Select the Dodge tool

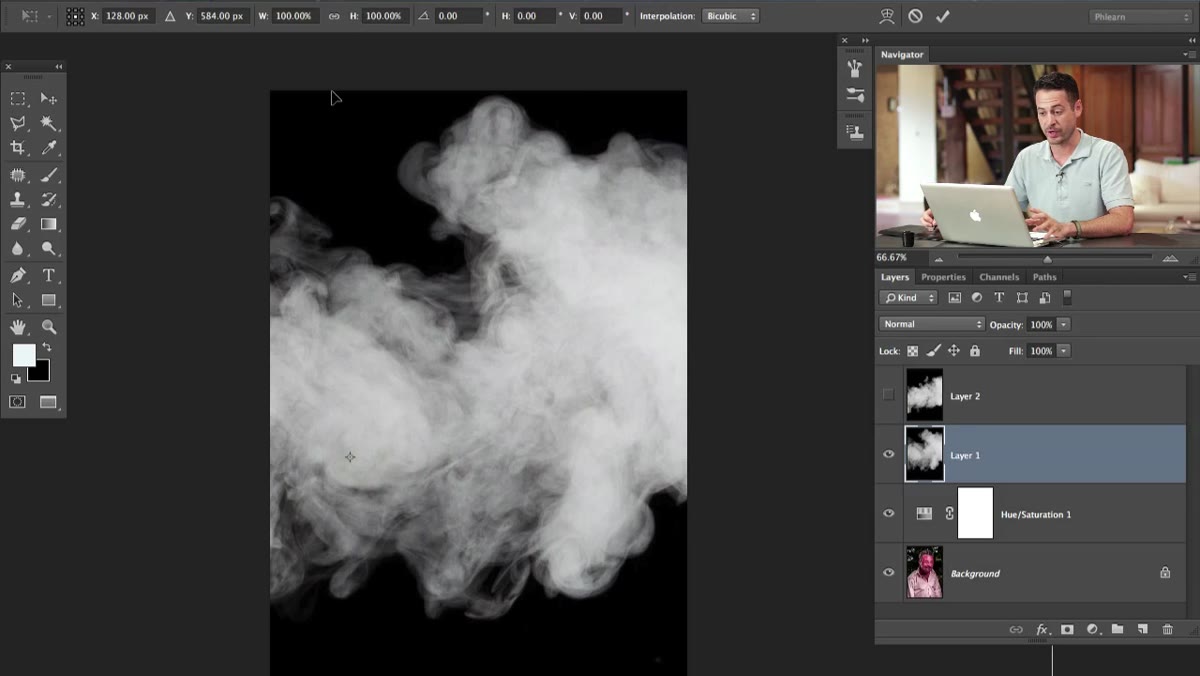click(x=48, y=249)
